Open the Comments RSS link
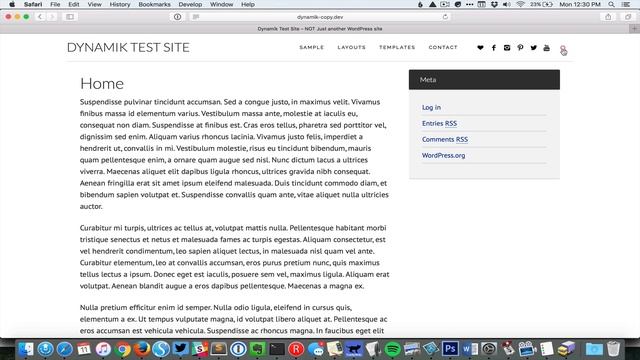Image resolution: width=640 pixels, height=360 pixels. pyautogui.click(x=445, y=139)
